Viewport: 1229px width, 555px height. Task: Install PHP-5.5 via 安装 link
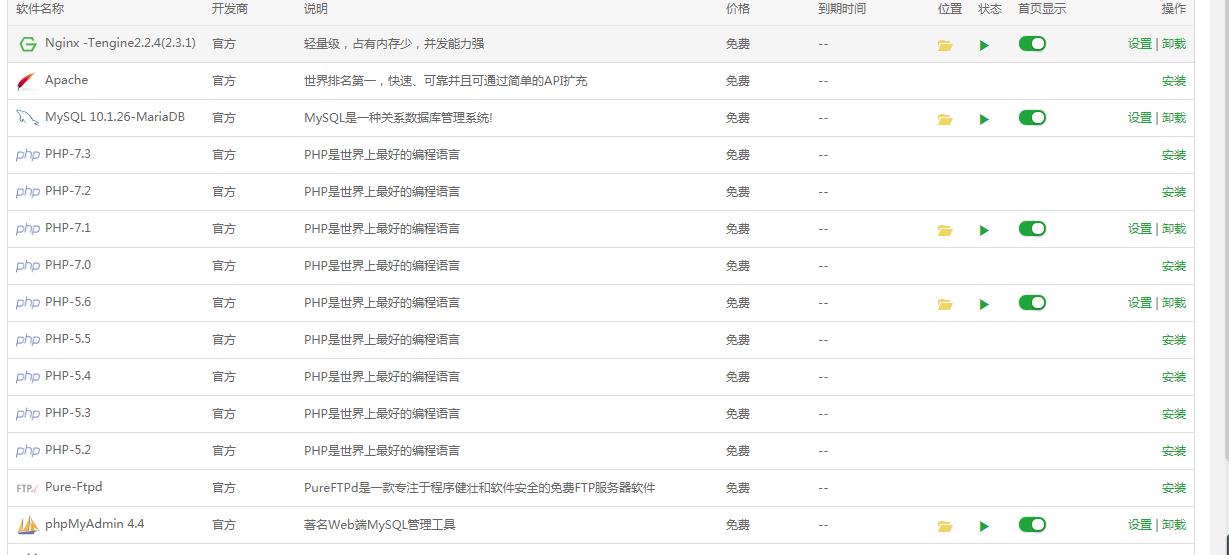coord(1174,340)
